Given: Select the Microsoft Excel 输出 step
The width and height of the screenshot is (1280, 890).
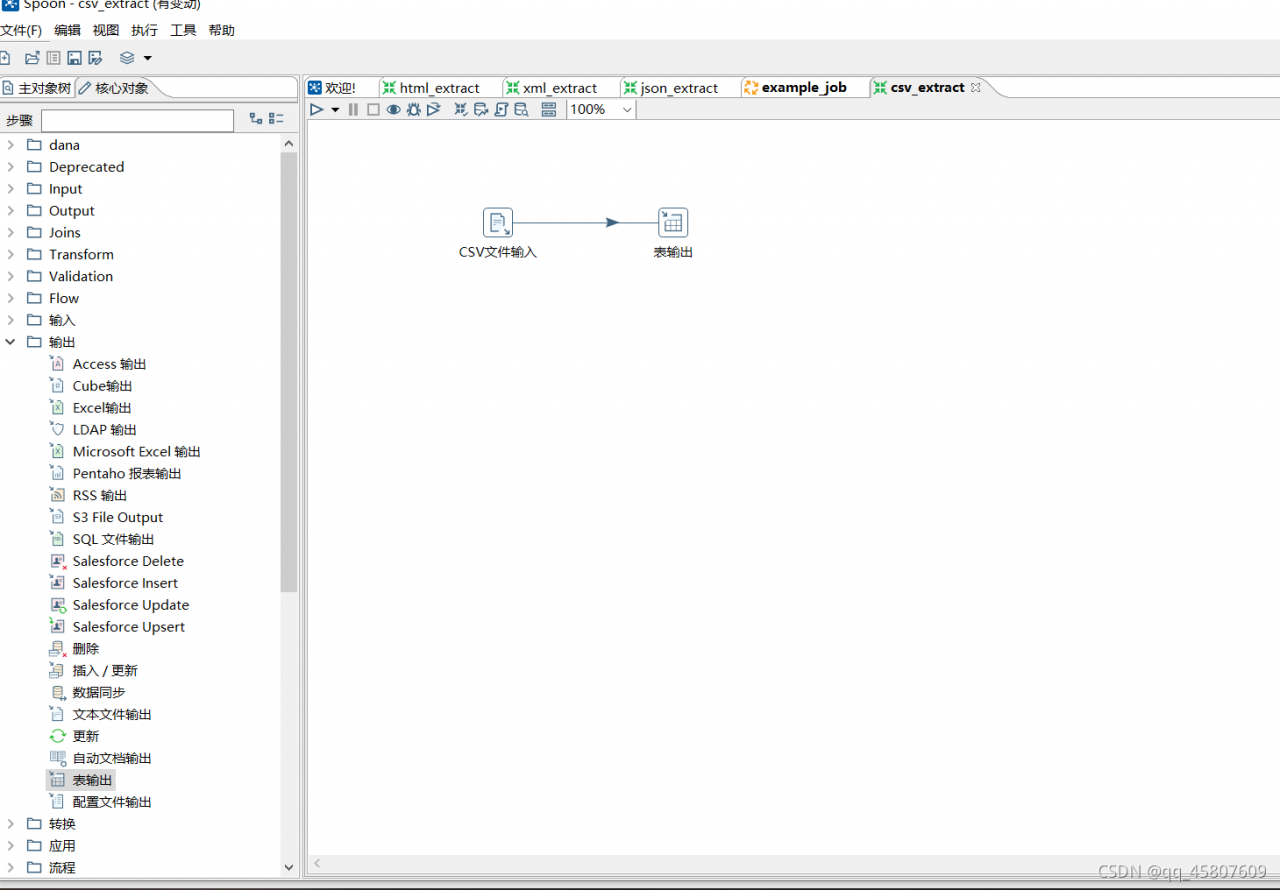Looking at the screenshot, I should [136, 452].
